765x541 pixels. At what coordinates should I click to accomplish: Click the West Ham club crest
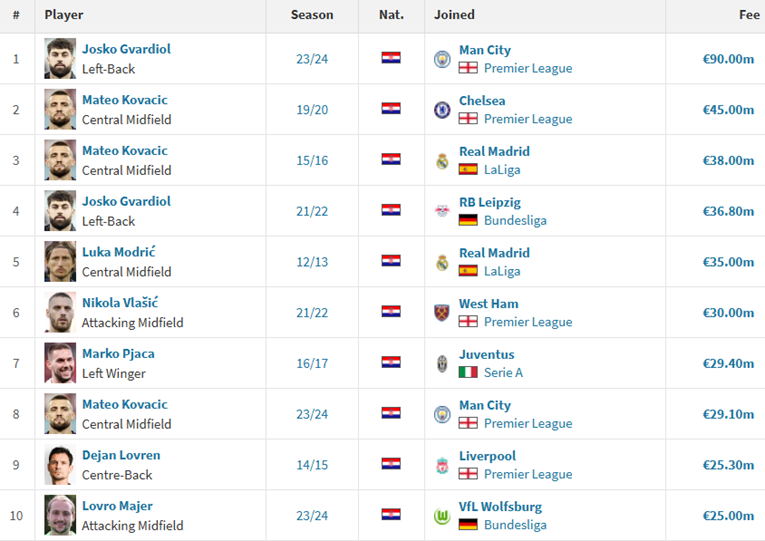coord(442,312)
